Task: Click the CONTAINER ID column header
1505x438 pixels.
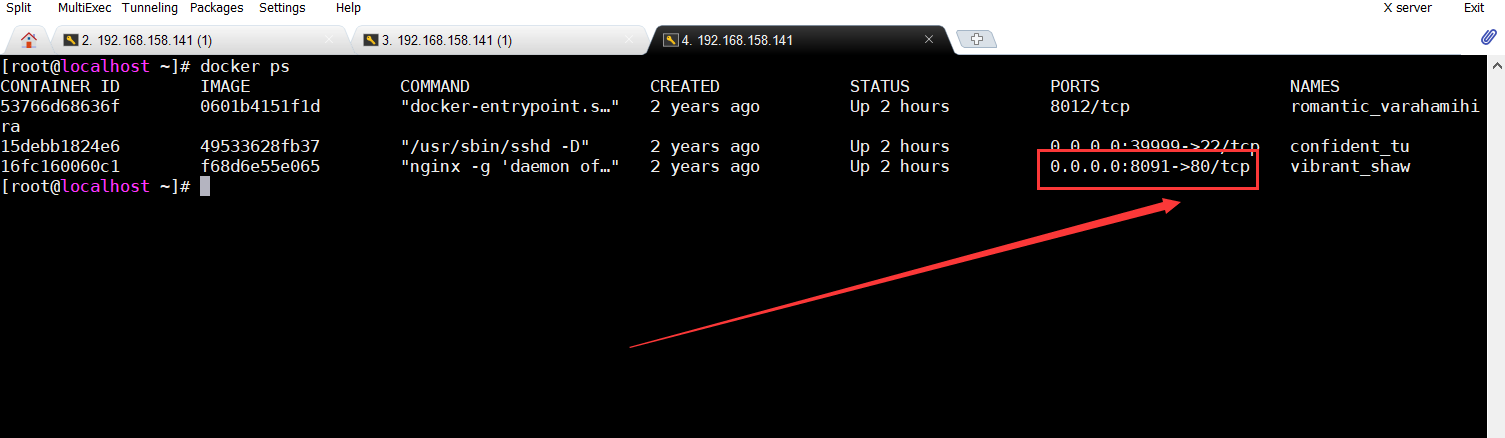Action: [x=60, y=86]
